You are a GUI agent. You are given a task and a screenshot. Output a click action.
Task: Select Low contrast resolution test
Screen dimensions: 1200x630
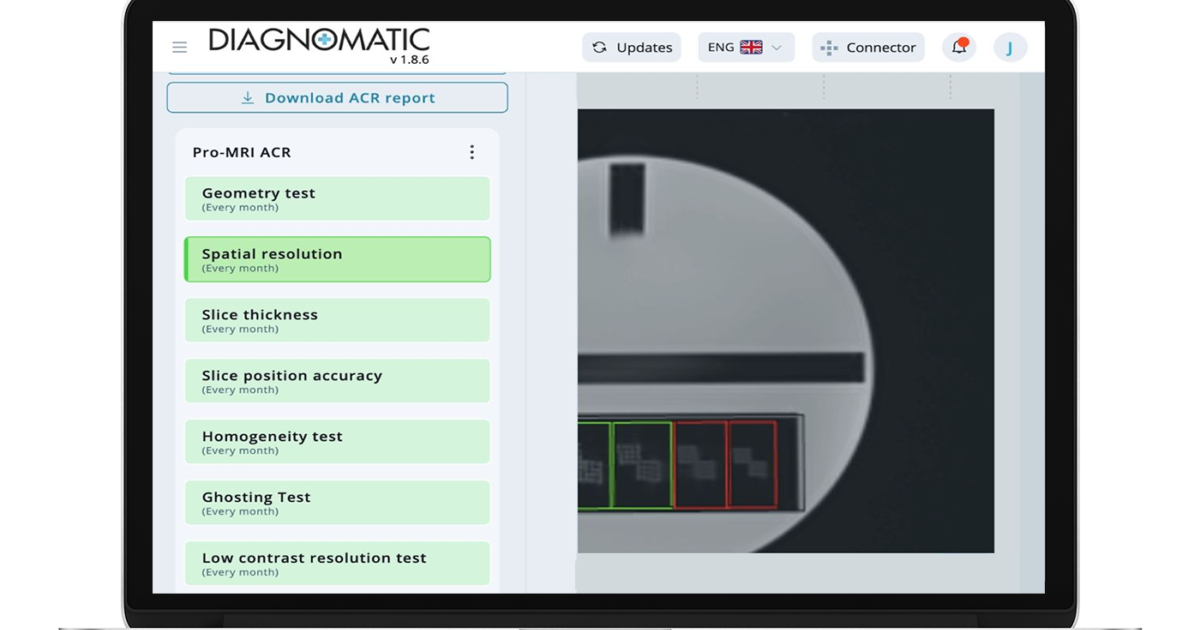[x=337, y=563]
